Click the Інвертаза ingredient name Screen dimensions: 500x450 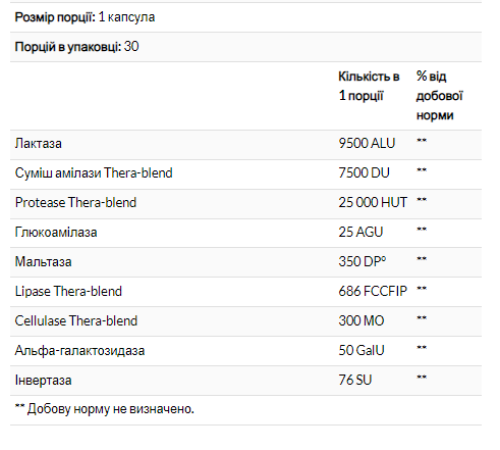(43, 380)
